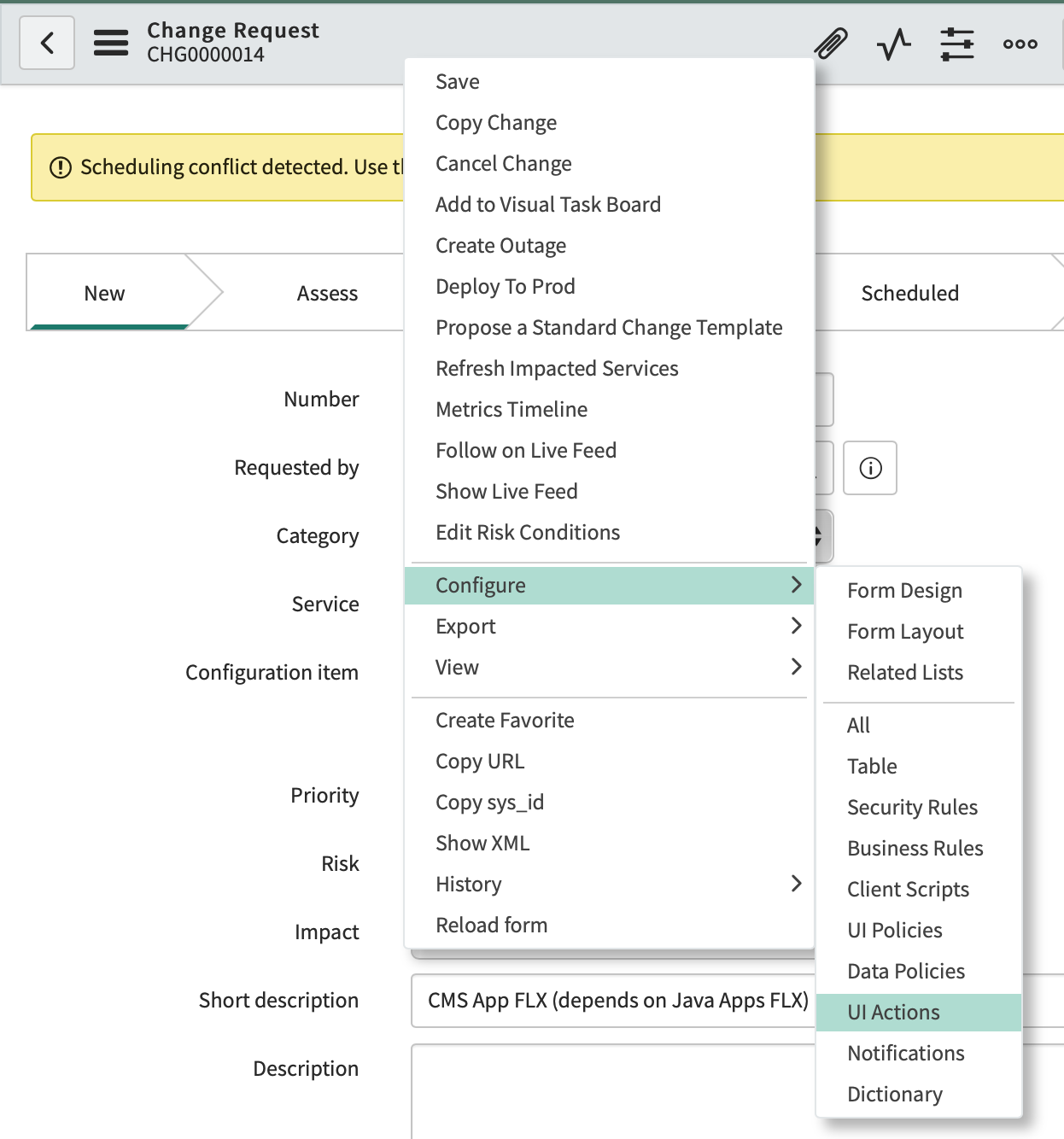The image size is (1064, 1139).
Task: Open the more options ellipsis icon
Action: 1020,44
